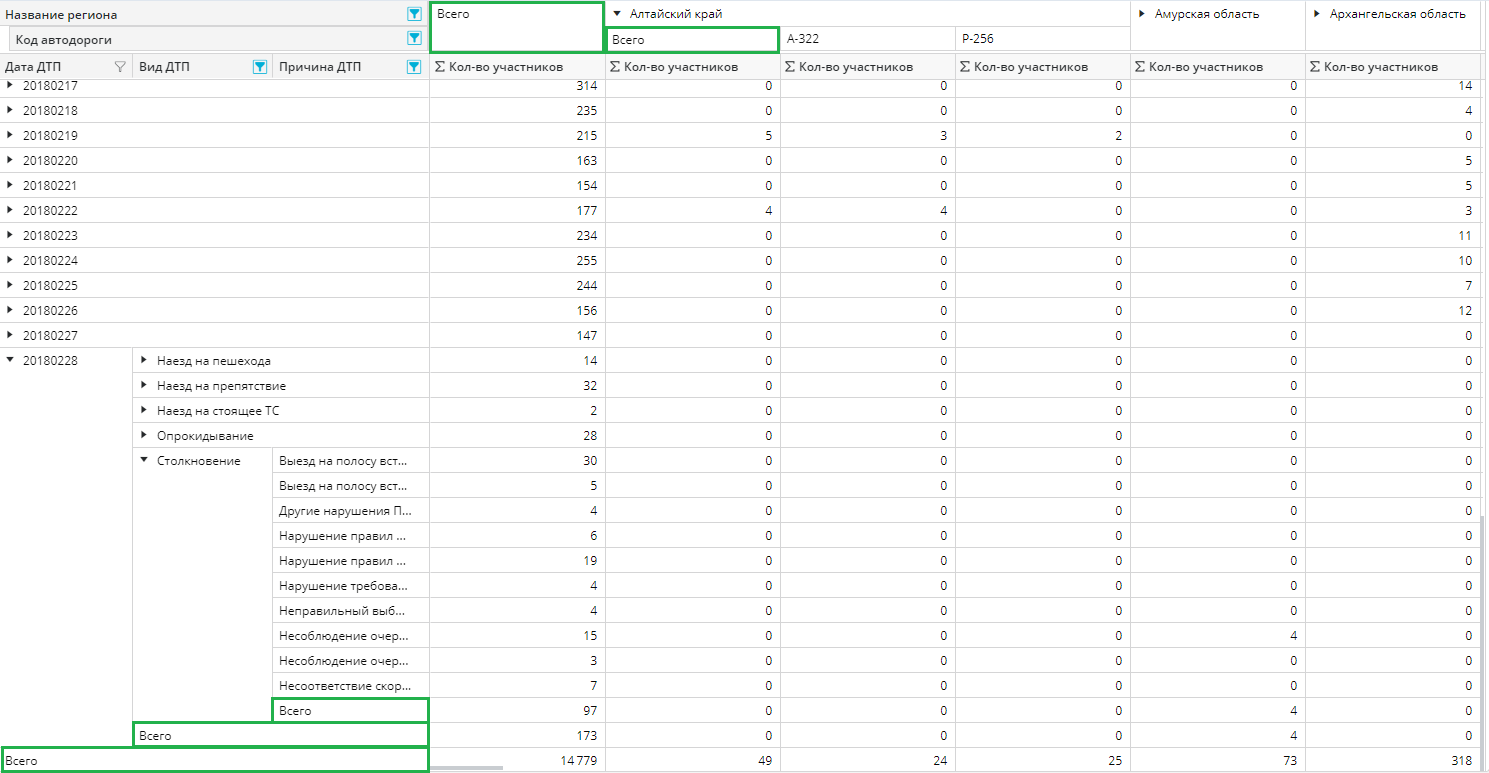This screenshot has height=773, width=1489.
Task: Expand the 20180217 date row
Action: point(11,86)
